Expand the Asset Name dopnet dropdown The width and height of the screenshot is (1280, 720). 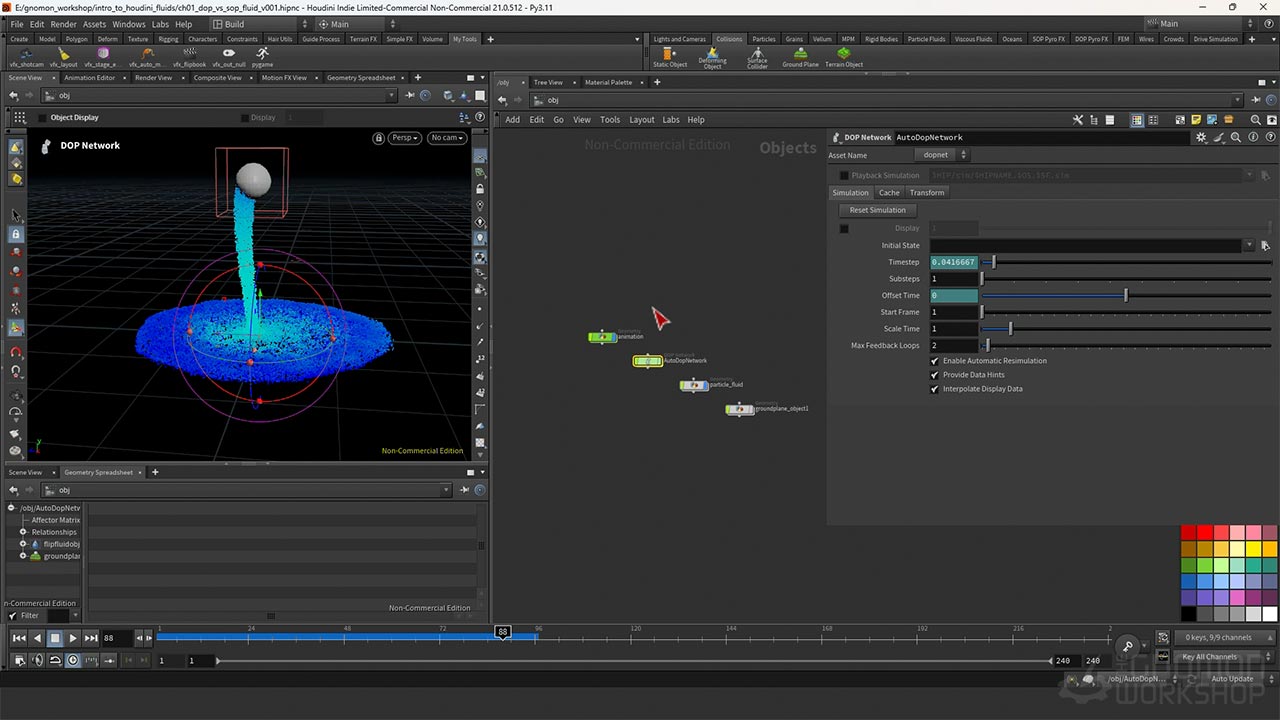(x=943, y=155)
